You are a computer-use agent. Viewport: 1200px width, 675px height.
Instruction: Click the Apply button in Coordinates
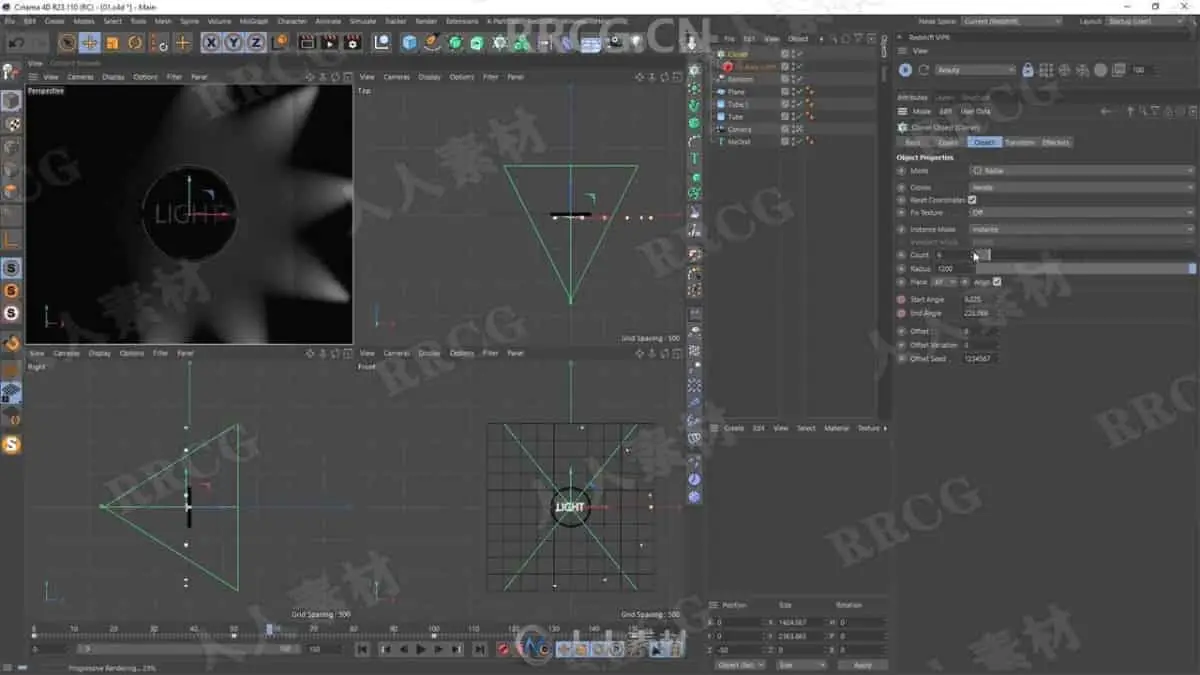862,665
